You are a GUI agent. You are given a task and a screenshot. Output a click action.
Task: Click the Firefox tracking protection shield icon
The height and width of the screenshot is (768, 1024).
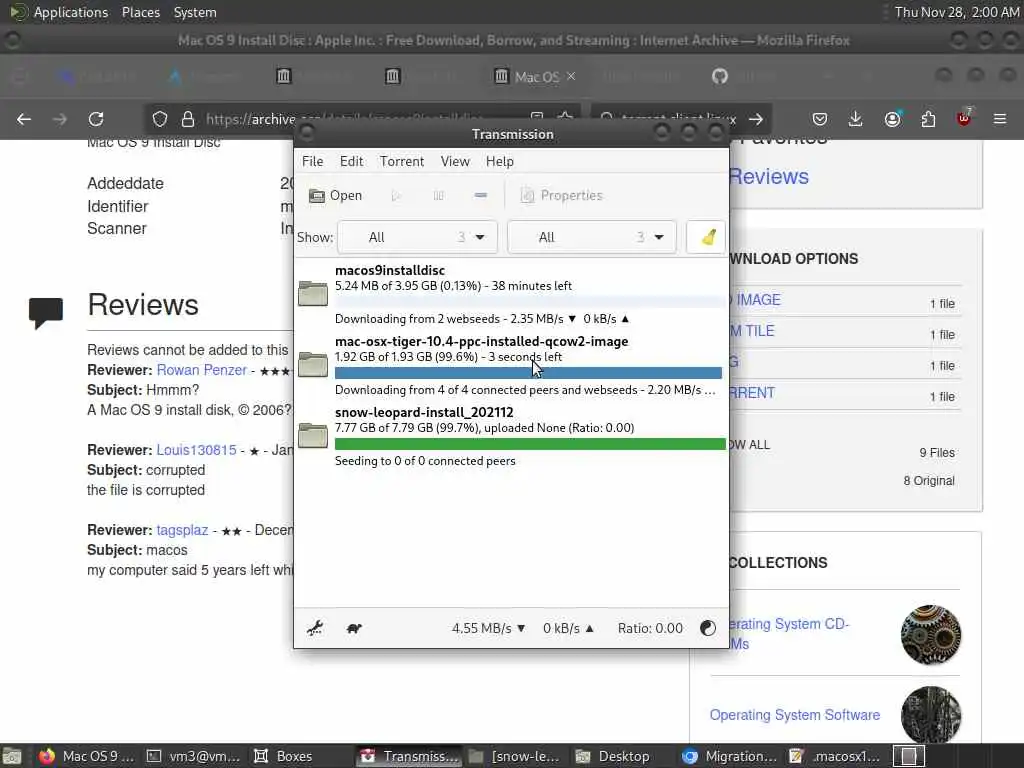(x=160, y=119)
